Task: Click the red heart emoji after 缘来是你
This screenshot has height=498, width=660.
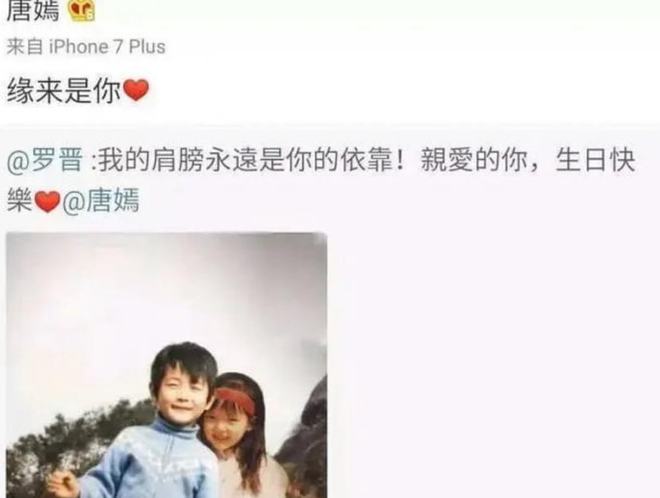Action: [x=136, y=90]
